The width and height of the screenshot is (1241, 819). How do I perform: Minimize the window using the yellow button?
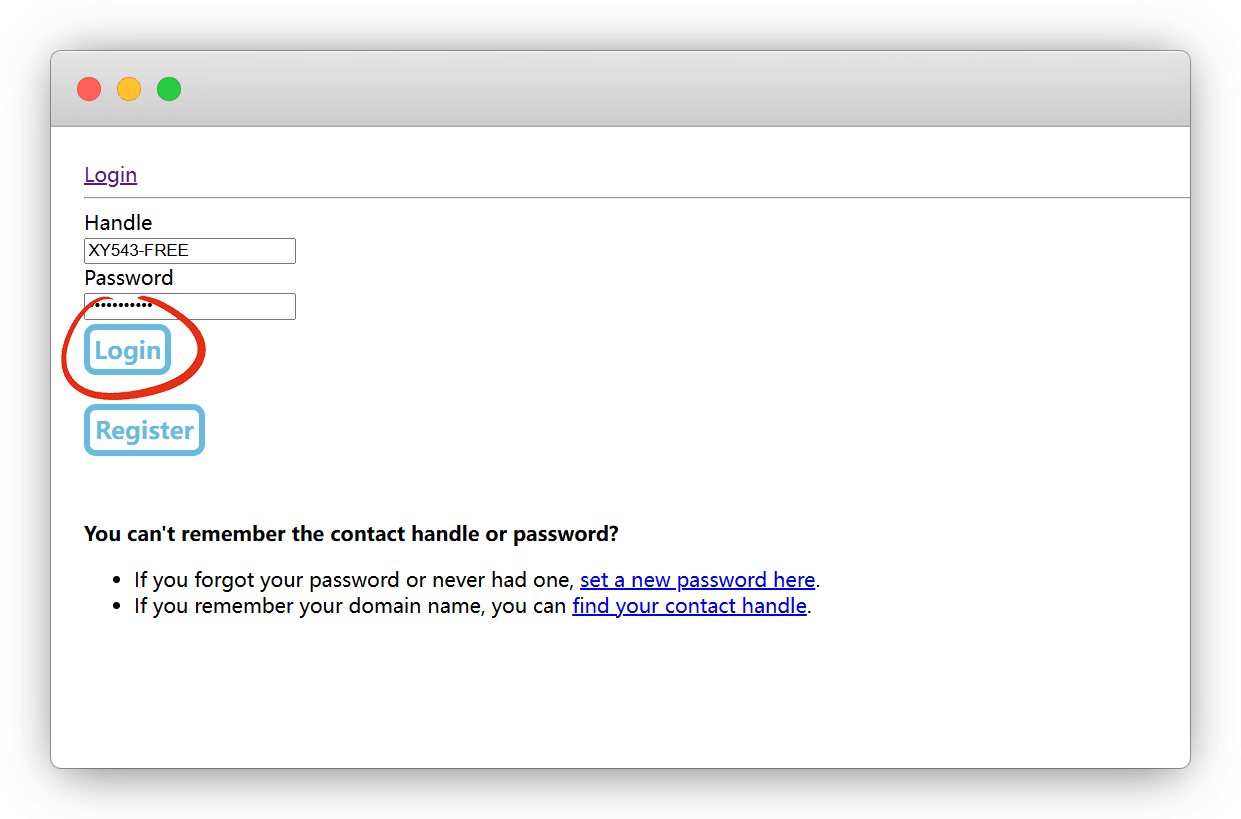(129, 89)
